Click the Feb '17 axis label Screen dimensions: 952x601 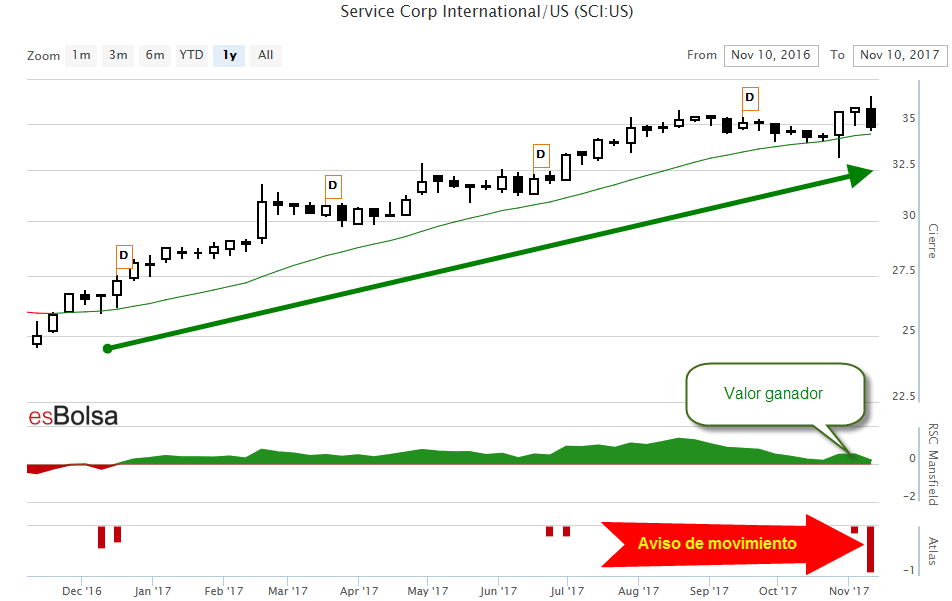[223, 591]
